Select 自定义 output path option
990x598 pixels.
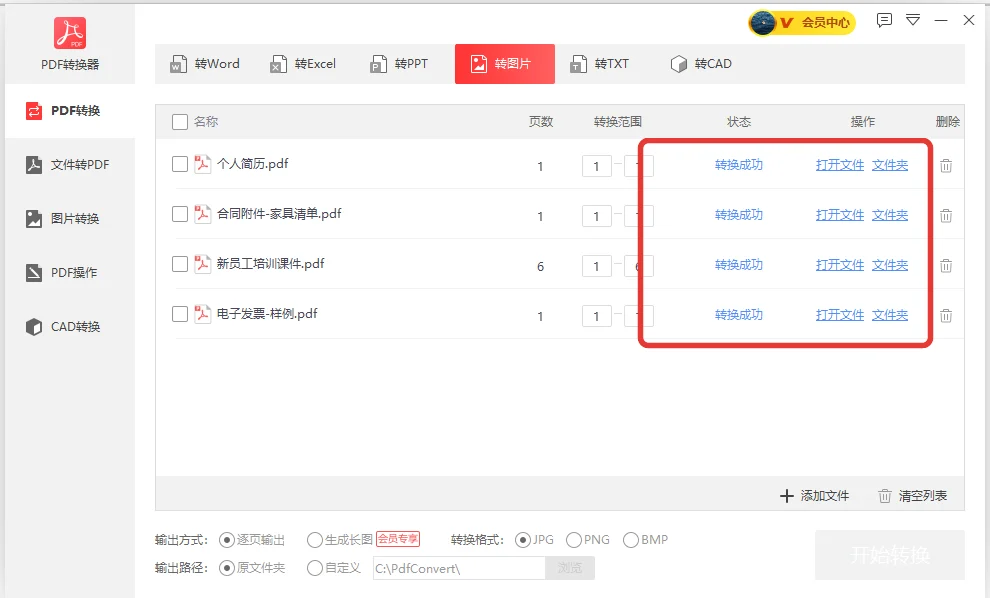click(x=333, y=568)
